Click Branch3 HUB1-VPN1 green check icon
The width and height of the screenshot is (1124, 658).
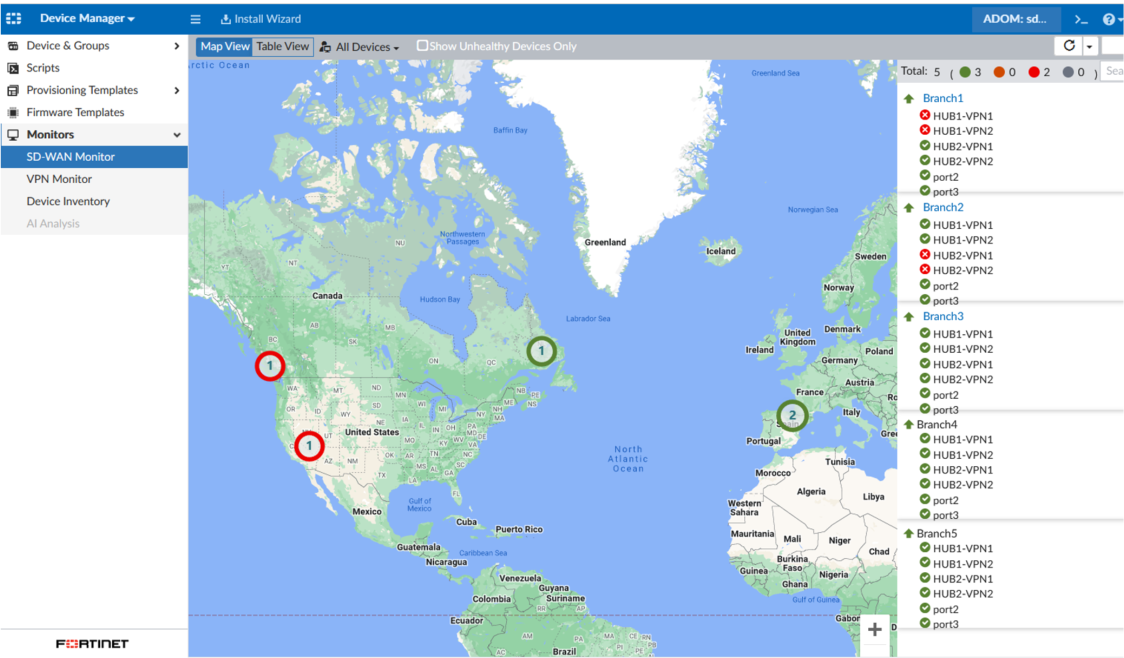(x=925, y=333)
